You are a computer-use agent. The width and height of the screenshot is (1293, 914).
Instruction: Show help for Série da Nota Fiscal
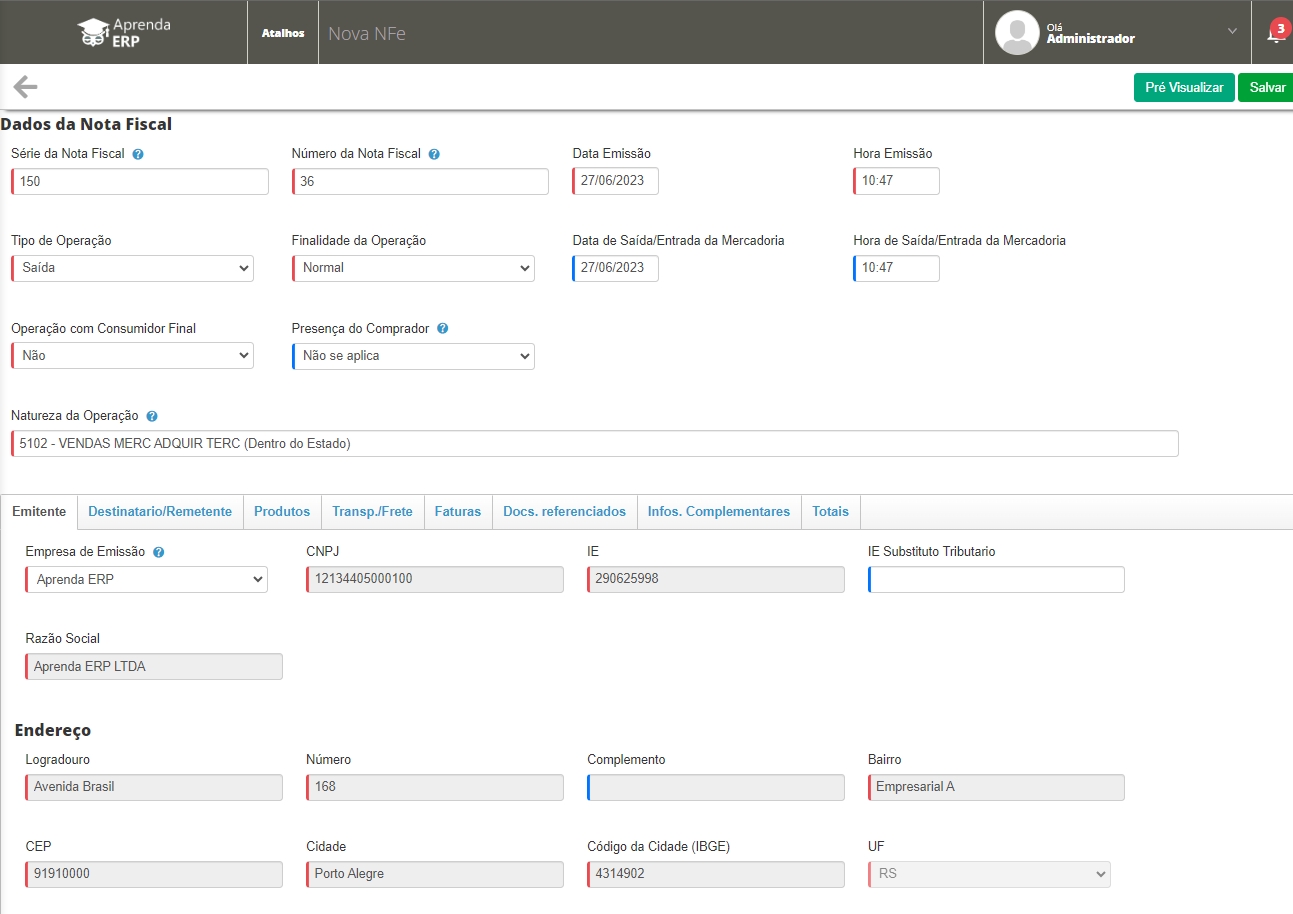pos(138,154)
